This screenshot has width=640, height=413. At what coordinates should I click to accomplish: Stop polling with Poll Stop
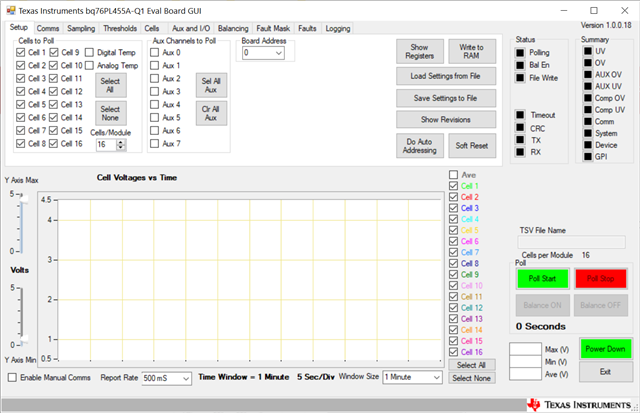(601, 279)
